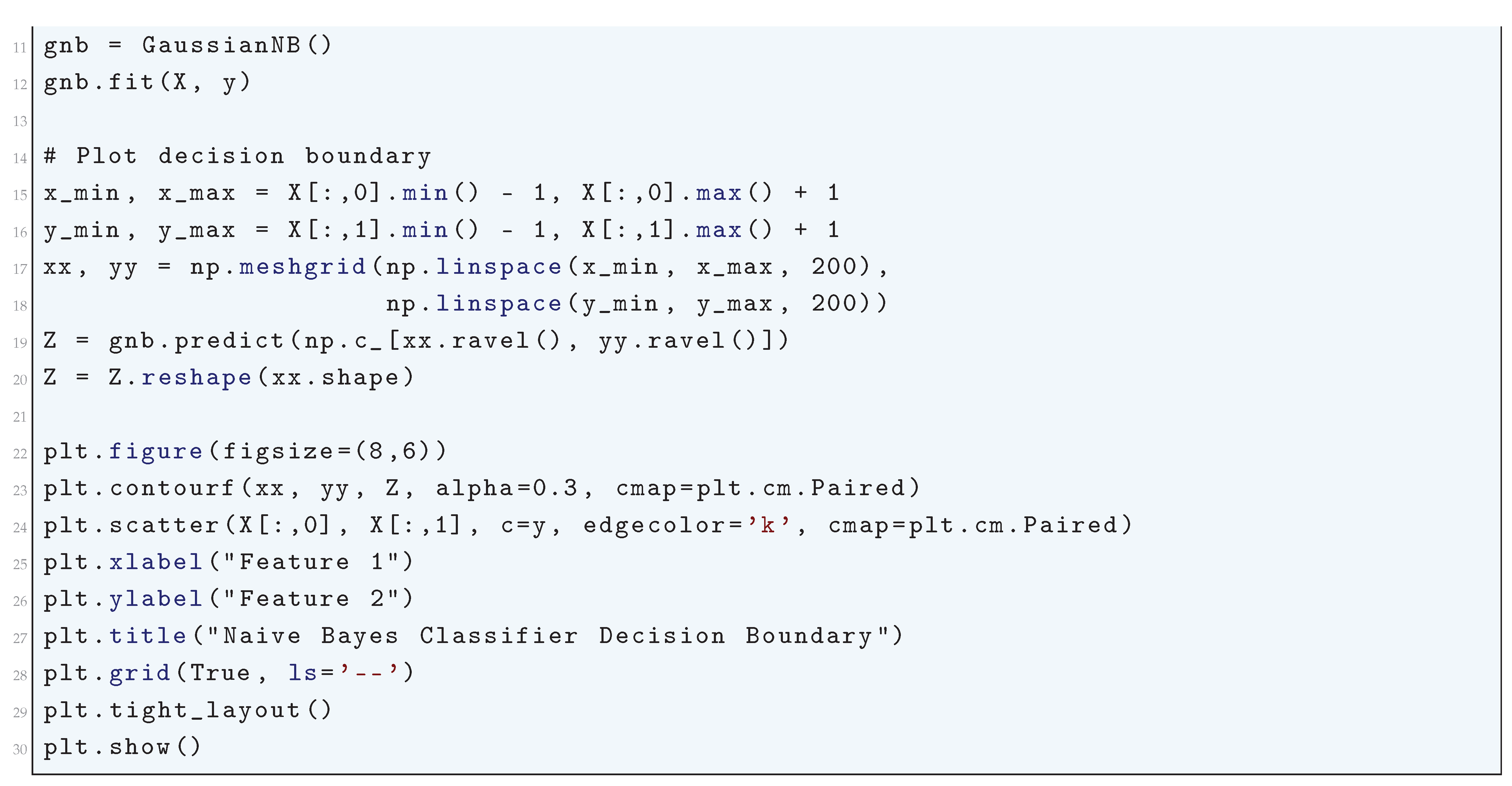
Task: Click line number 30 in the gutter
Action: click(20, 750)
